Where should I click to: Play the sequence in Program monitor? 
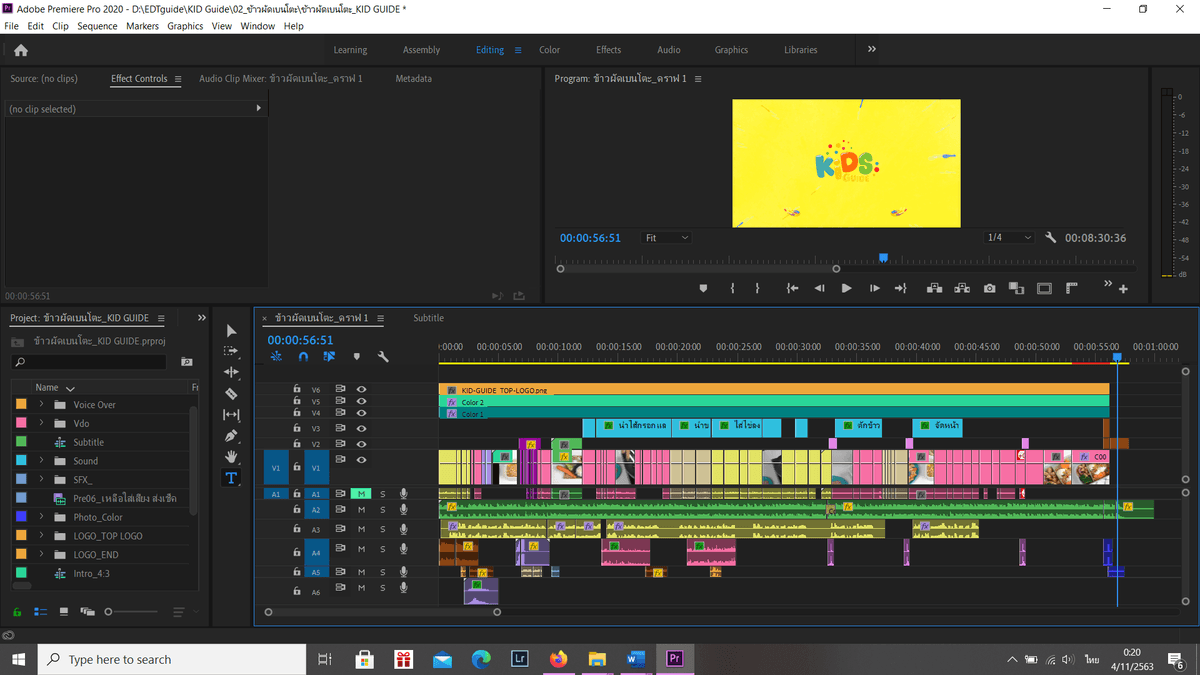pos(846,288)
